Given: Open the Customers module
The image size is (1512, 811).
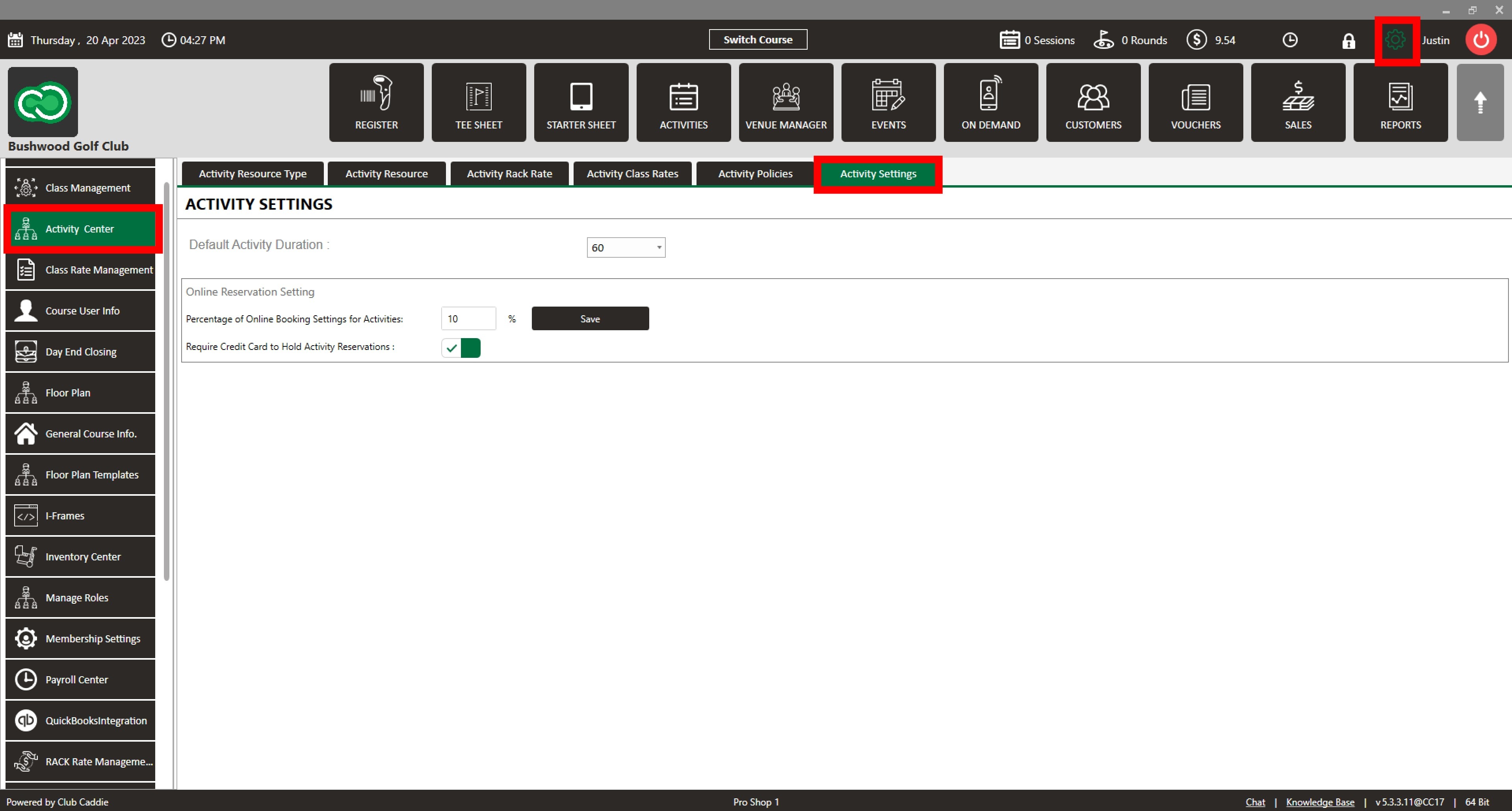Looking at the screenshot, I should (x=1093, y=102).
